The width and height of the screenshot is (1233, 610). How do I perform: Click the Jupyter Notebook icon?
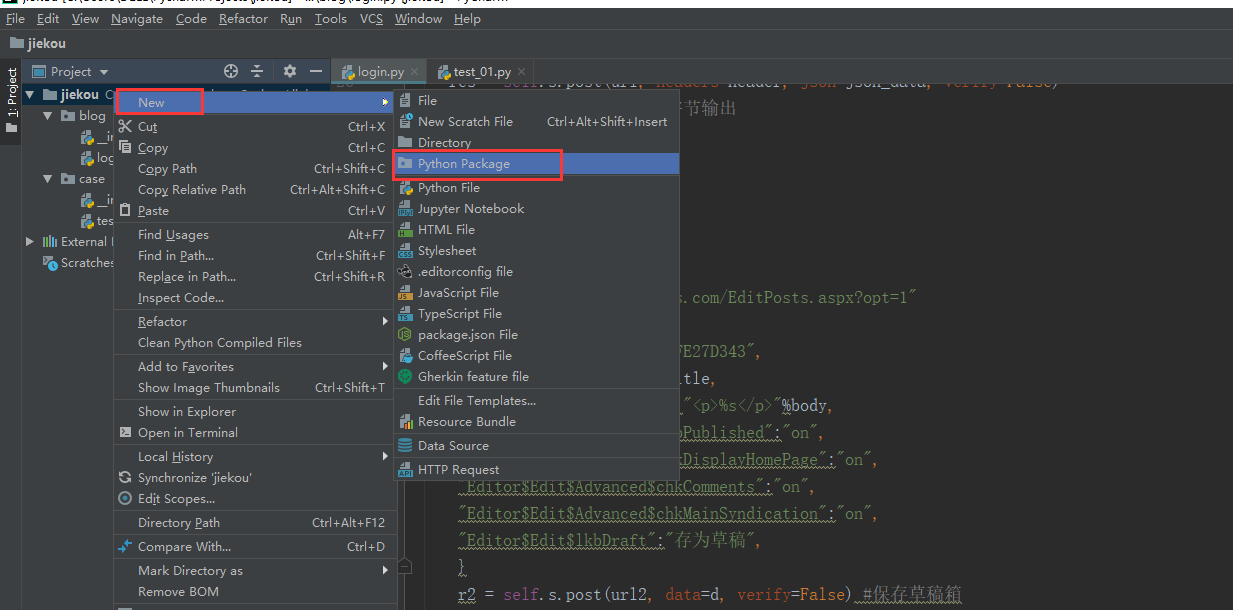405,209
